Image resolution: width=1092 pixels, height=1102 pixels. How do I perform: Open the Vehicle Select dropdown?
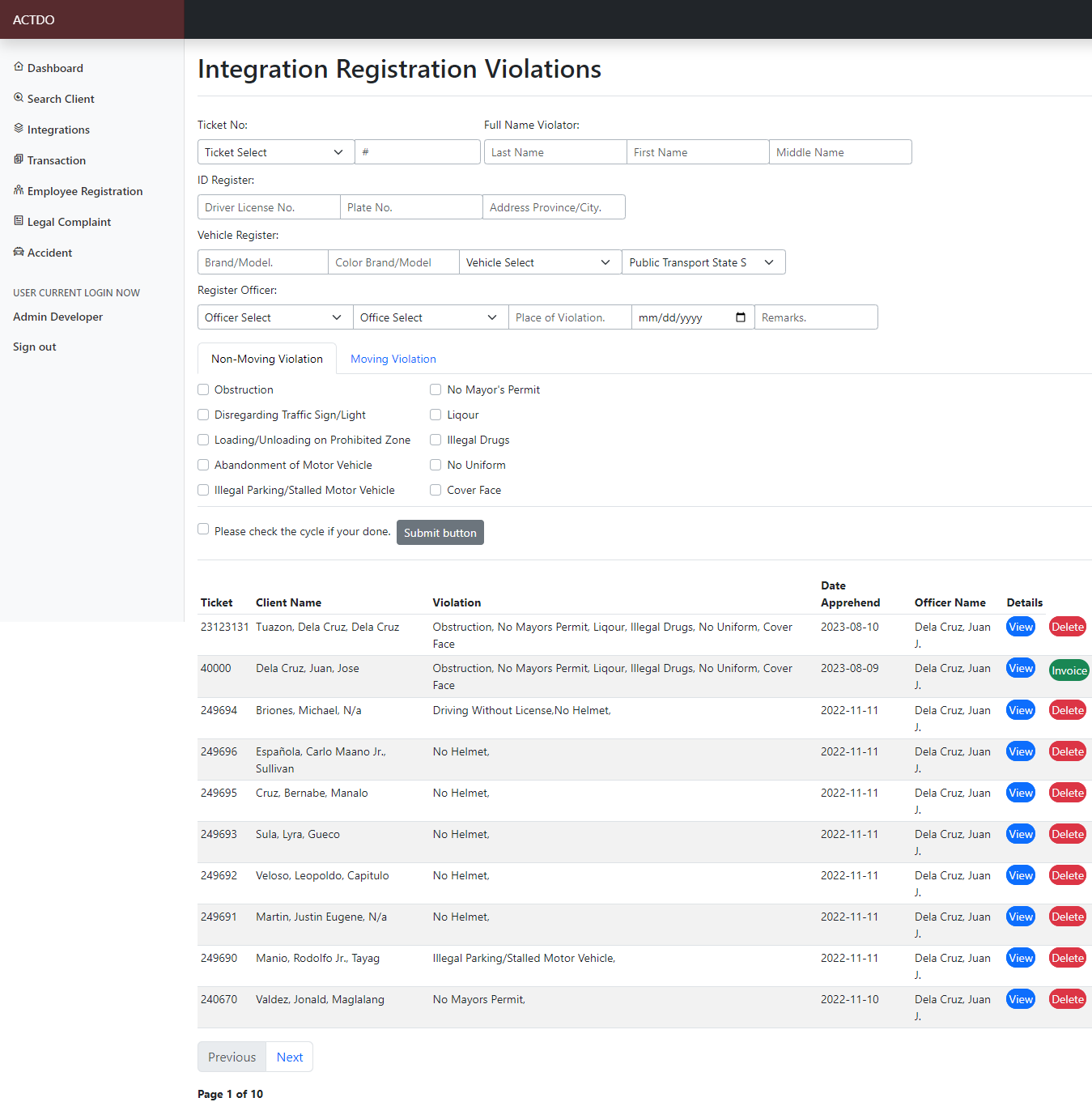[x=539, y=262]
